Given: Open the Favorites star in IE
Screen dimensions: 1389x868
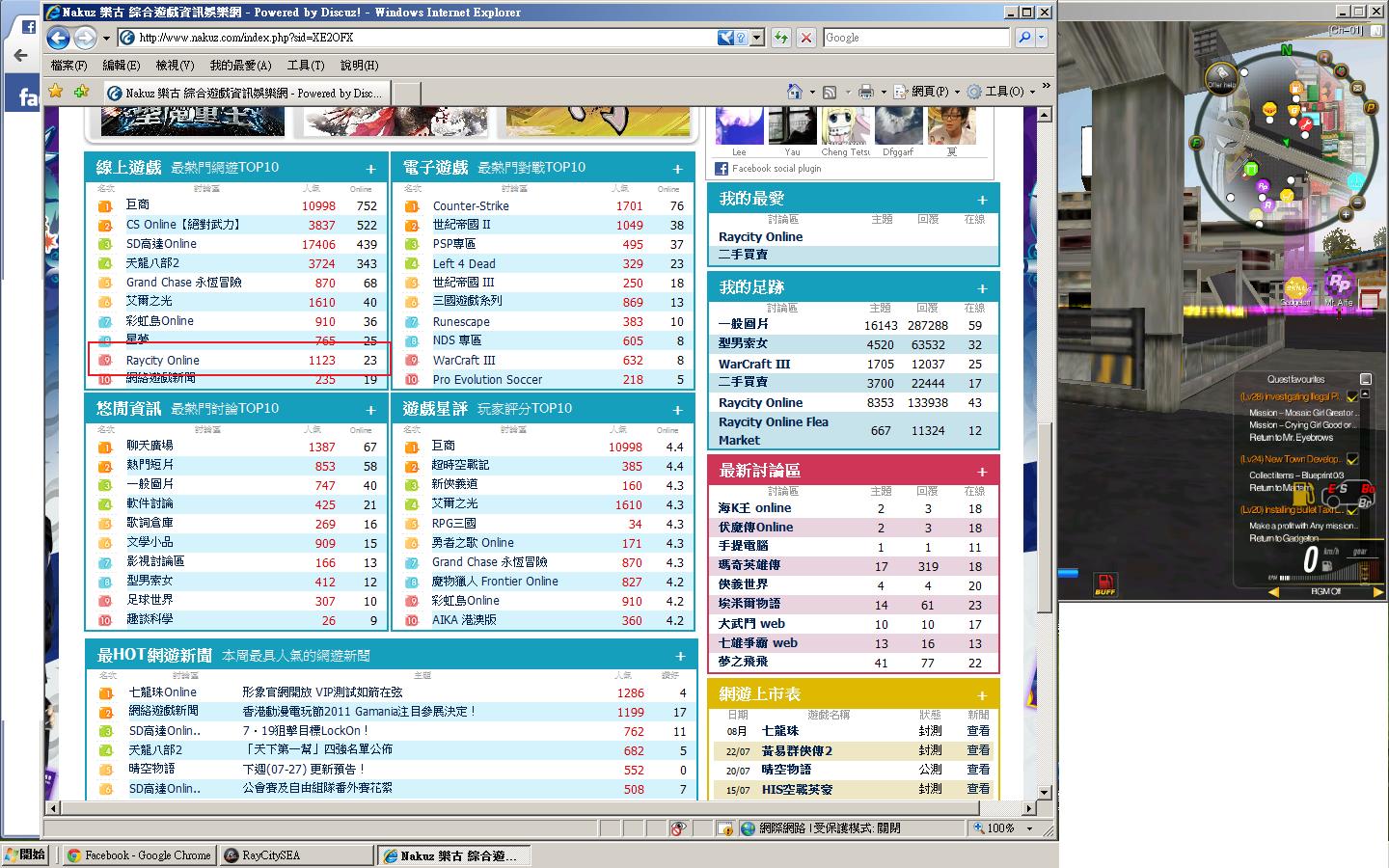Looking at the screenshot, I should (x=56, y=92).
